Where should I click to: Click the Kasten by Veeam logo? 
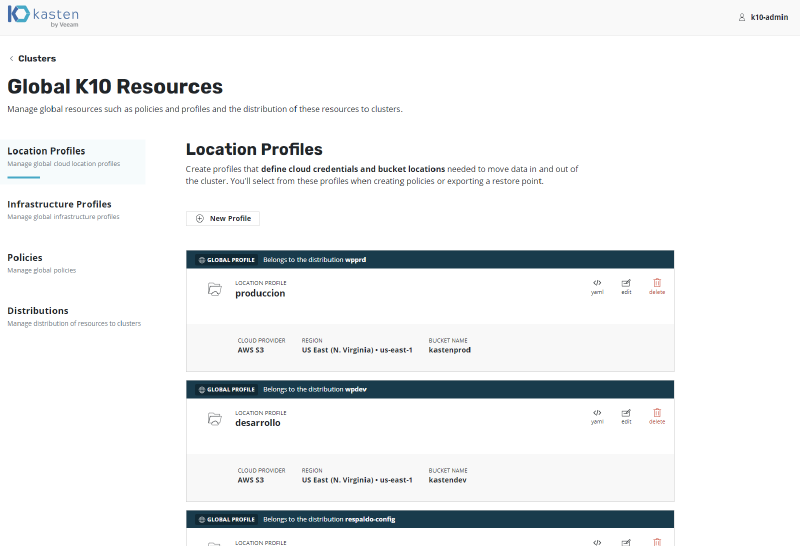pos(43,16)
